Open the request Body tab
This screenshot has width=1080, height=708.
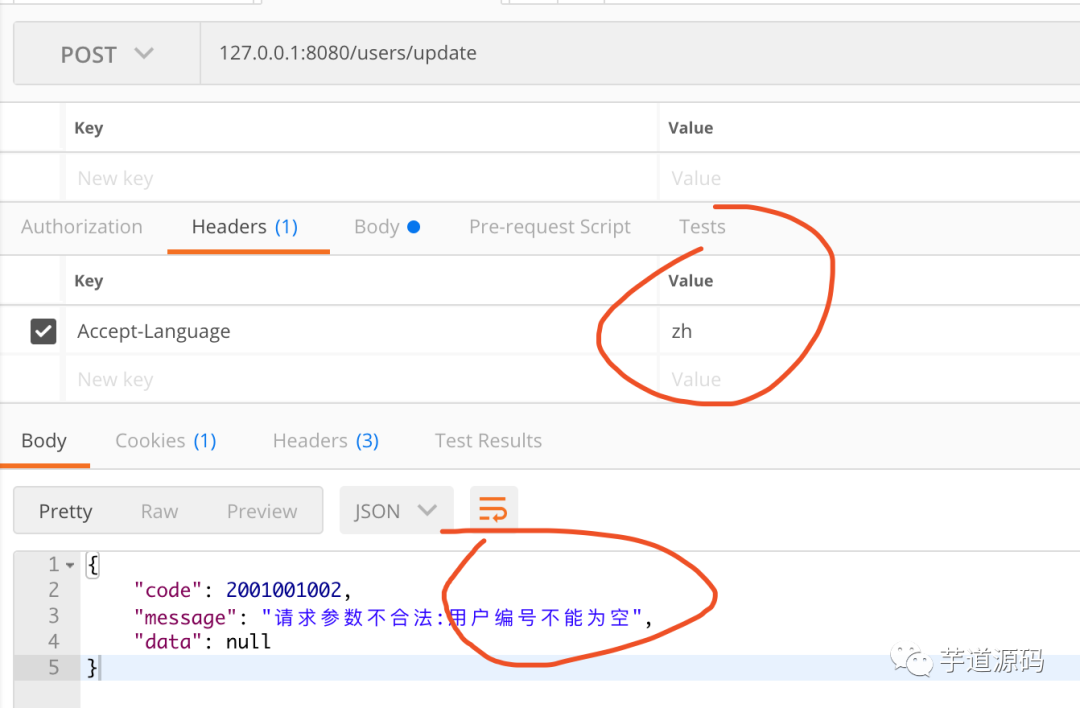click(x=386, y=227)
